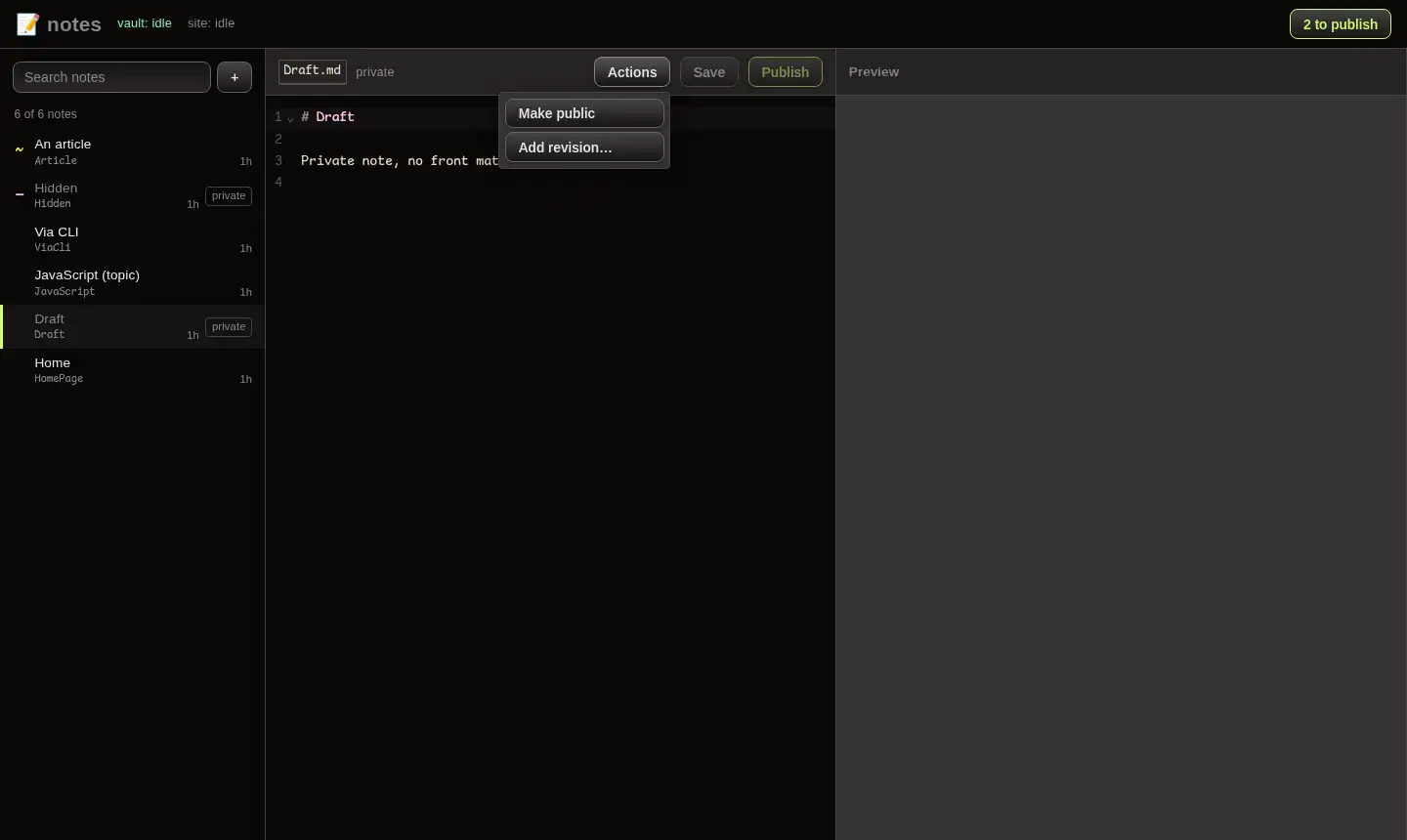
Task: Focus the Search notes field
Action: 111,77
